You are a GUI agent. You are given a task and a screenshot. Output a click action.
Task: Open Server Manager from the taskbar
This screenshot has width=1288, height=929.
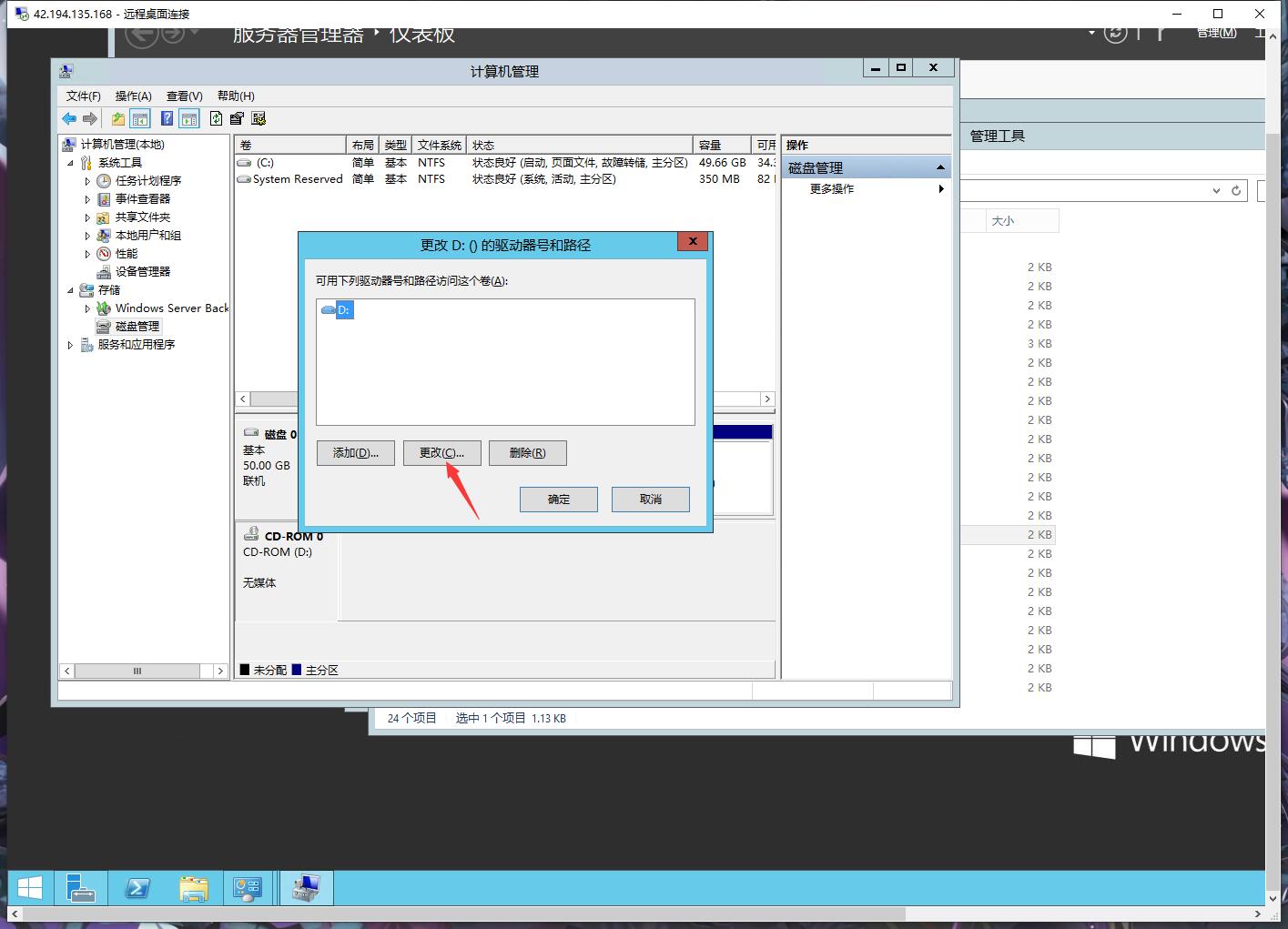coord(81,887)
